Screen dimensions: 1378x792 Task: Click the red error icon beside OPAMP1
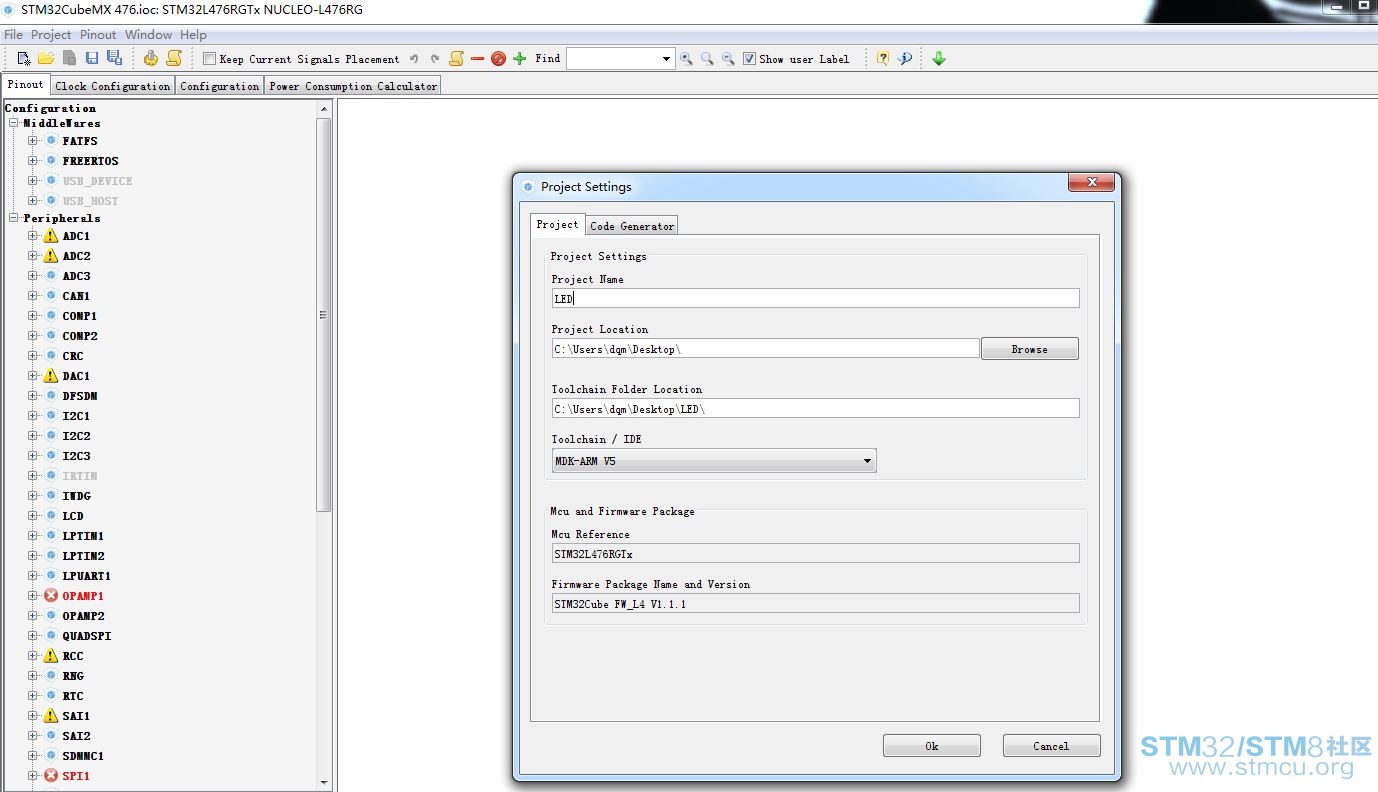(x=51, y=596)
